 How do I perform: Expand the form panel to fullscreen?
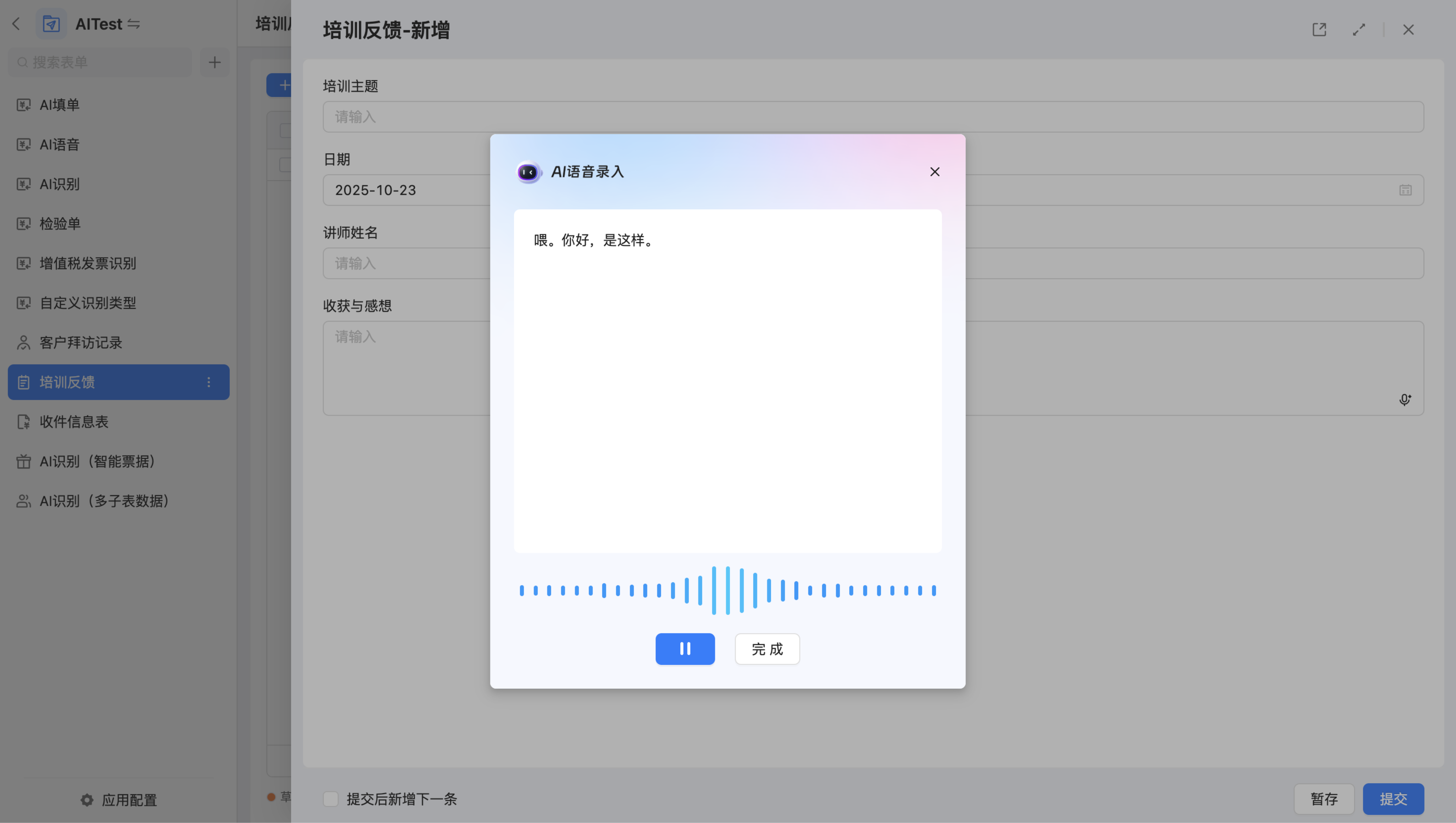(x=1359, y=30)
